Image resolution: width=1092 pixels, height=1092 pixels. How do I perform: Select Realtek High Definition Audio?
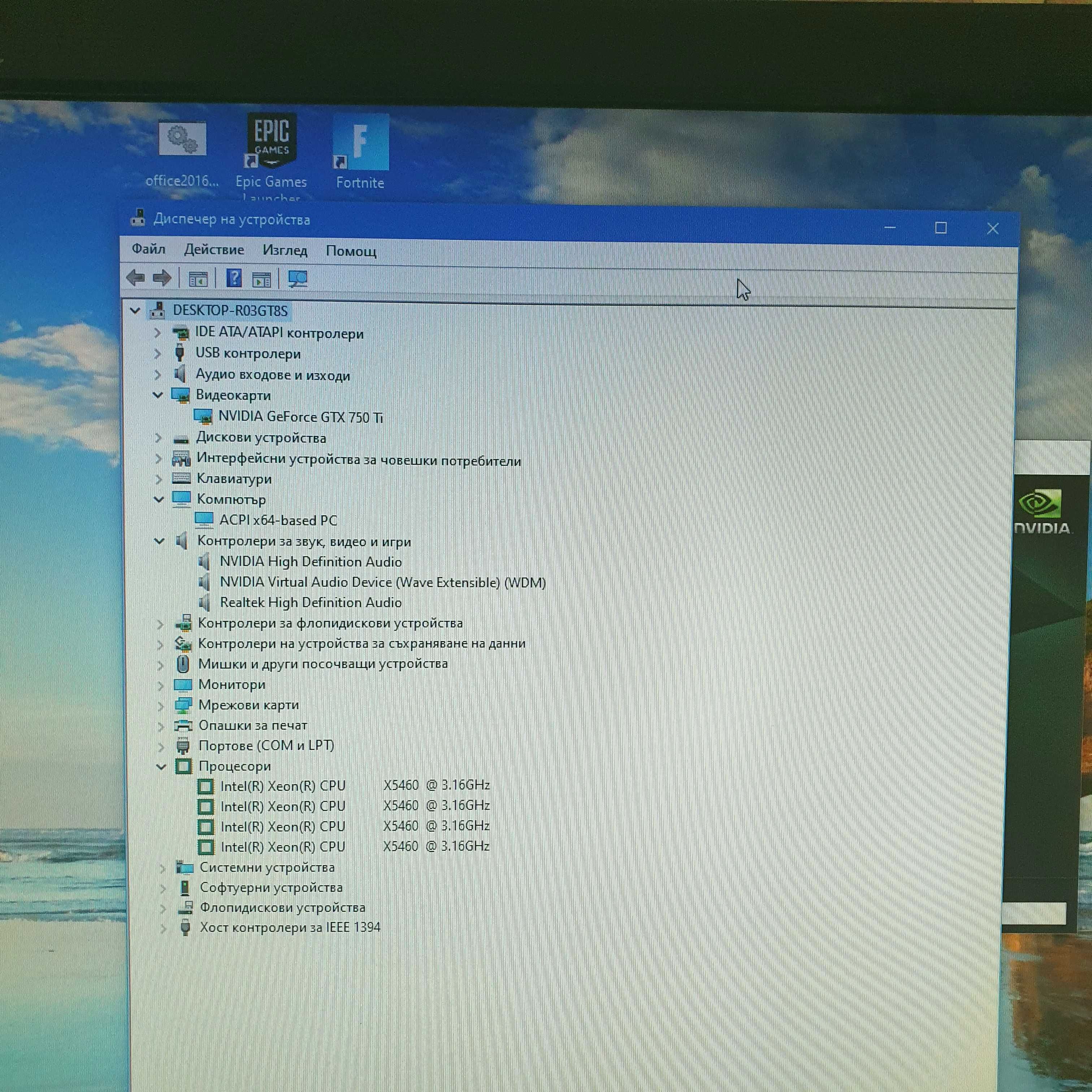(x=311, y=603)
